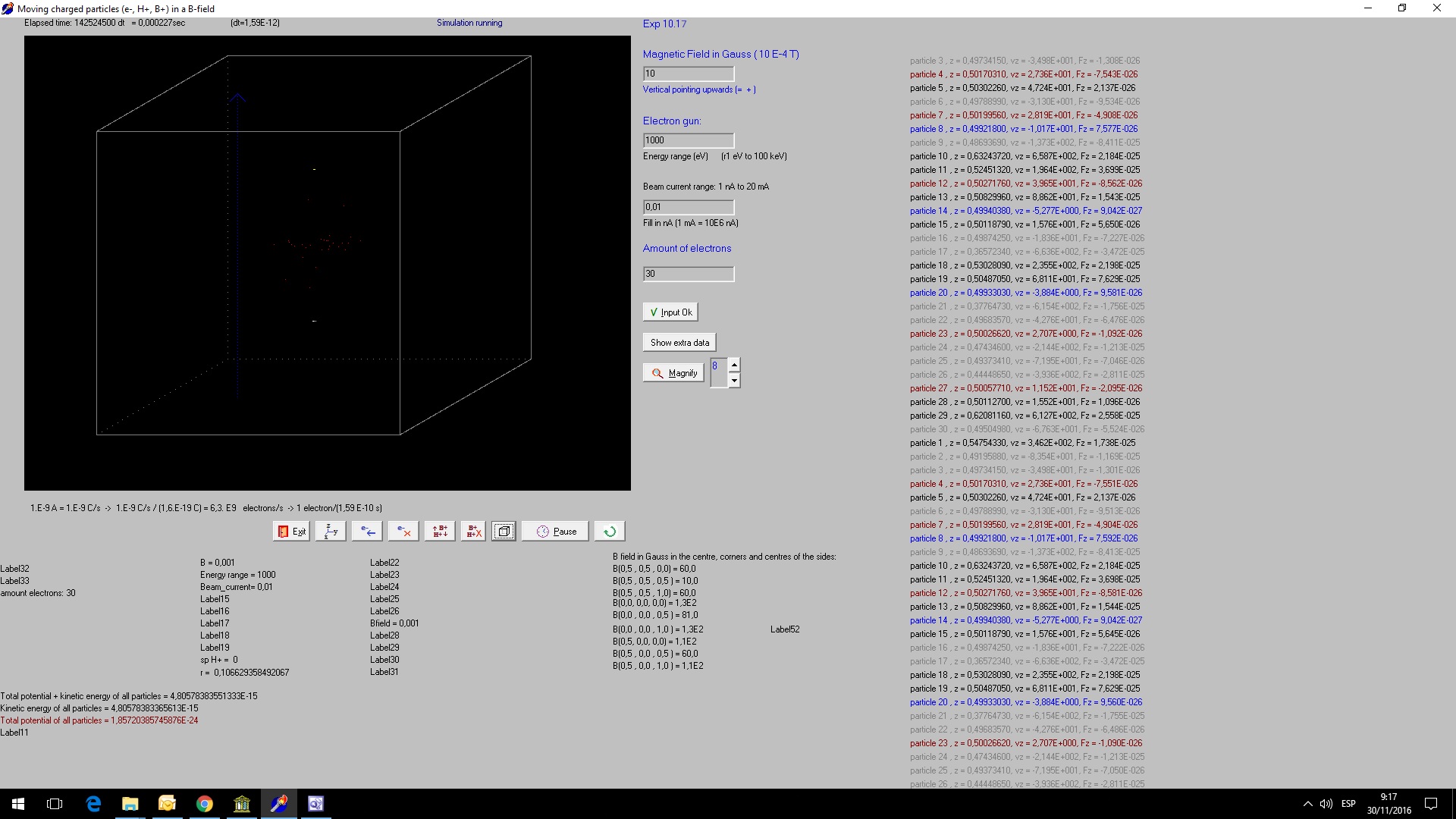Click the Input Ok button
Viewport: 1456px width, 819px height.
point(670,312)
